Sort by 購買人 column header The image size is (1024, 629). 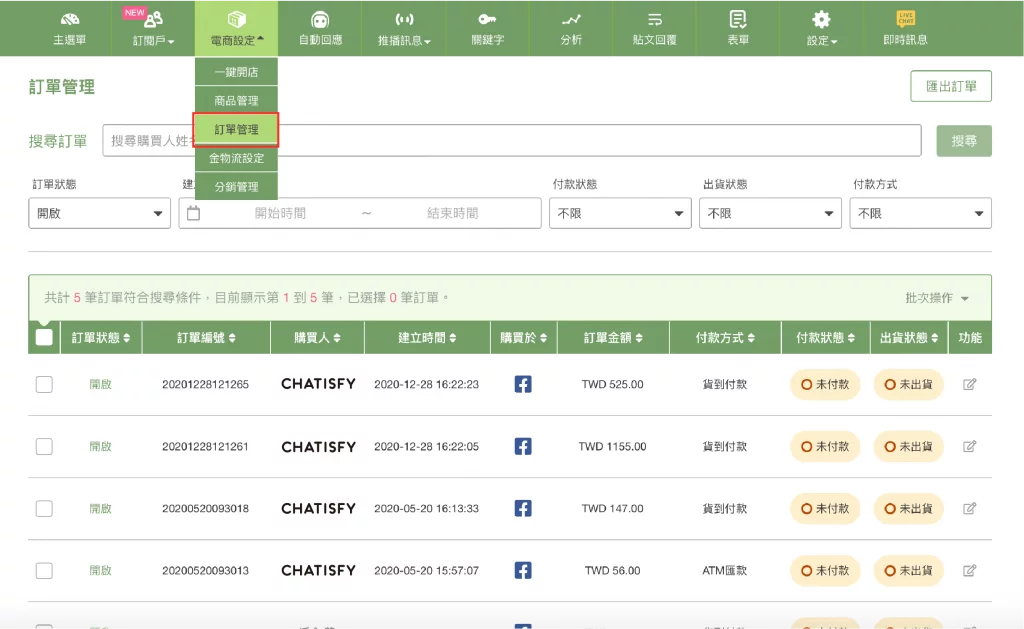[x=317, y=338]
